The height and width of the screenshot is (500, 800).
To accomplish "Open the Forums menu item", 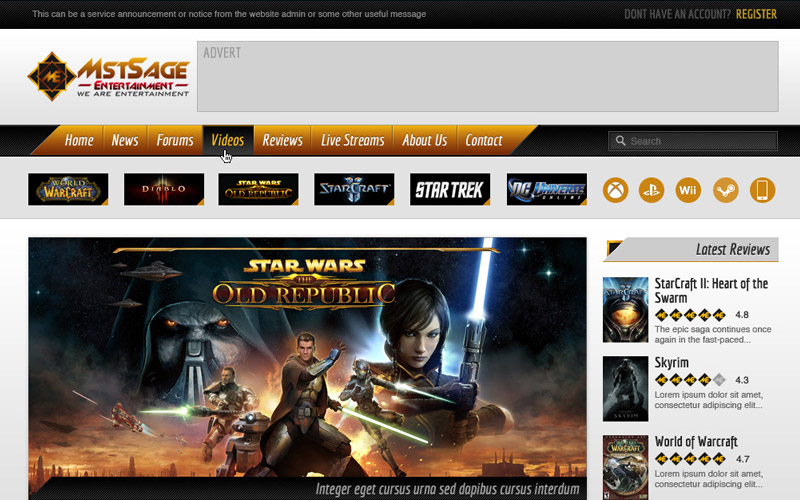I will (x=175, y=140).
